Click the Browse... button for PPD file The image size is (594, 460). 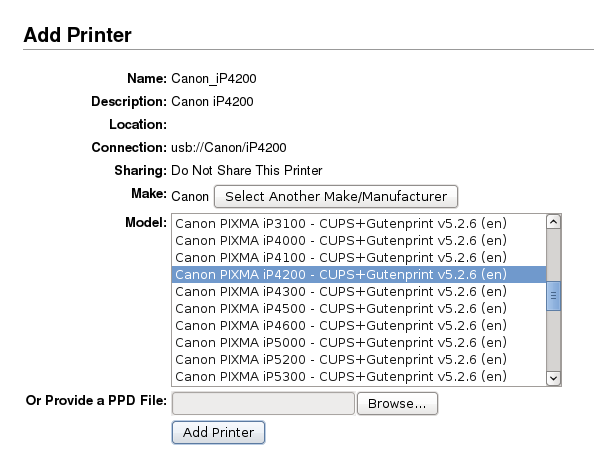(x=397, y=404)
